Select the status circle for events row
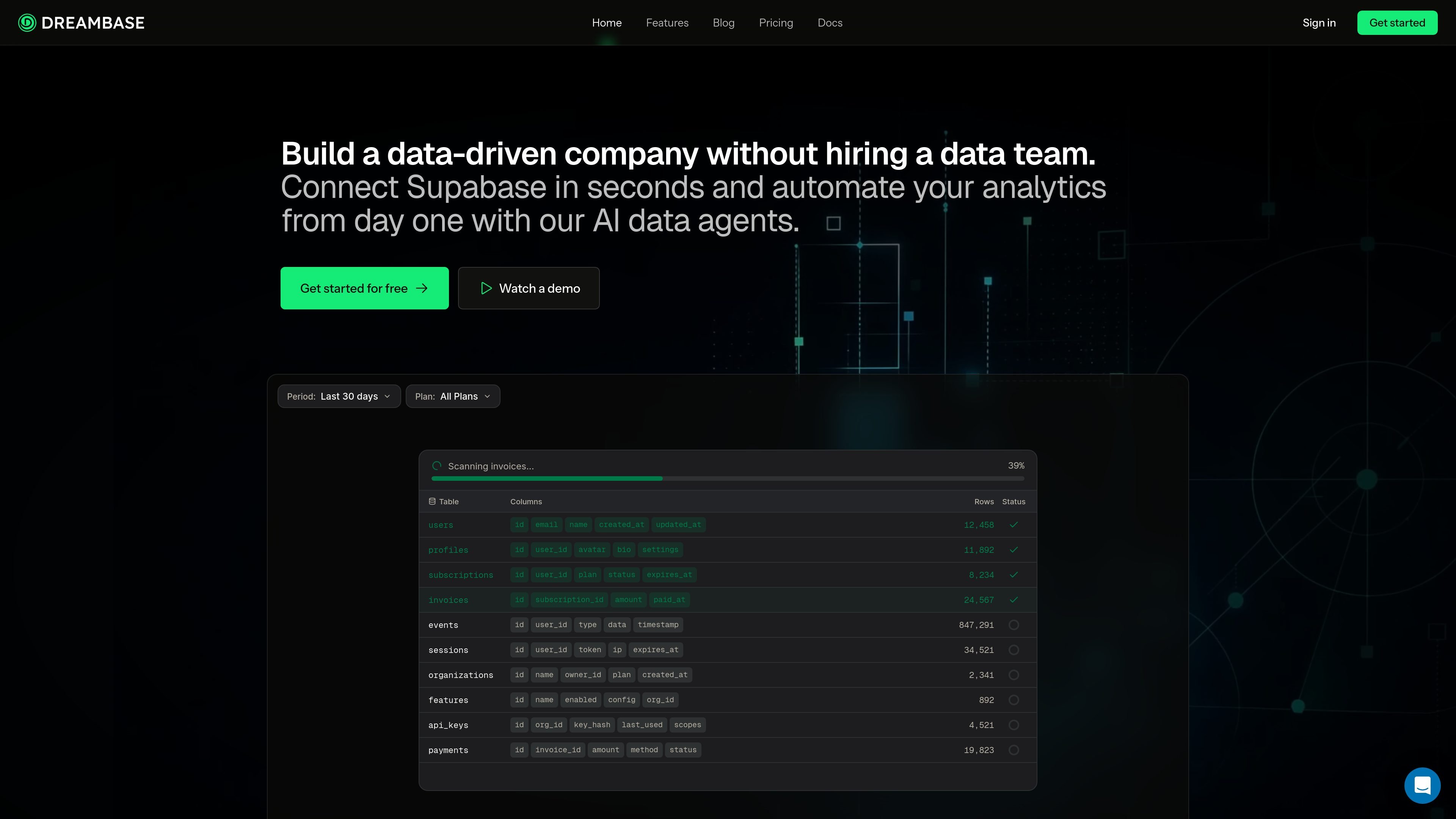The width and height of the screenshot is (1456, 819). click(x=1014, y=624)
